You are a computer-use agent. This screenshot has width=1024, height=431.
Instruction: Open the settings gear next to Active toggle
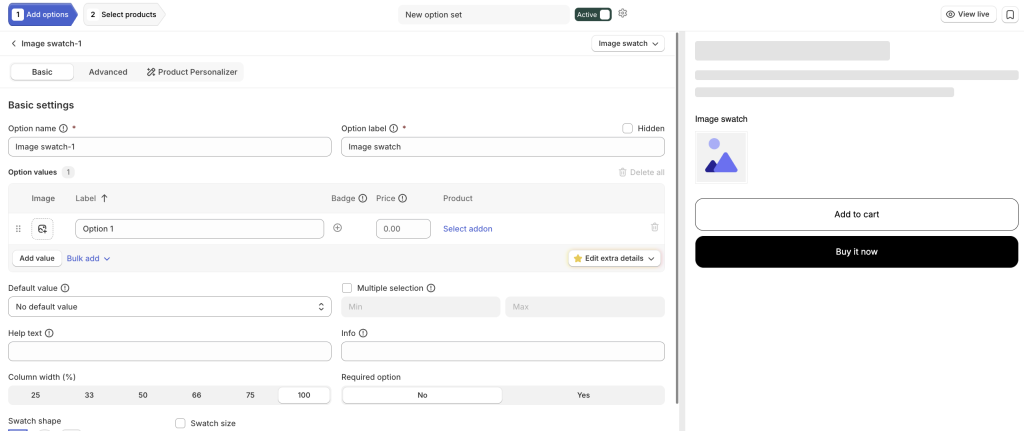pyautogui.click(x=622, y=13)
